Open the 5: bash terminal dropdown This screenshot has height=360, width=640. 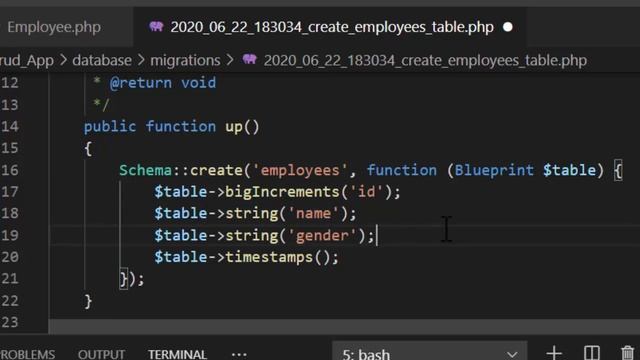point(429,352)
